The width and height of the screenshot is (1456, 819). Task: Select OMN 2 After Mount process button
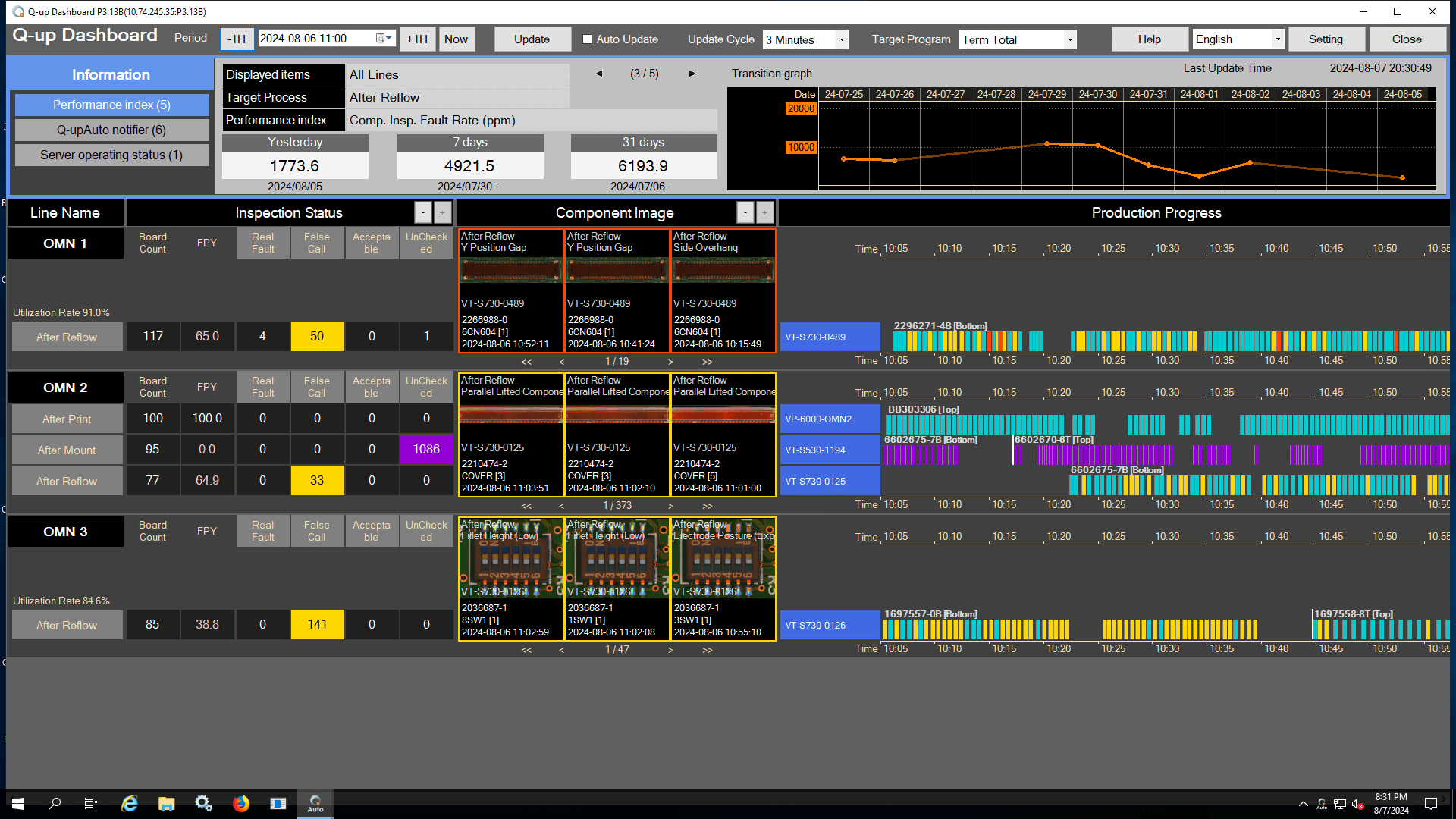point(67,450)
